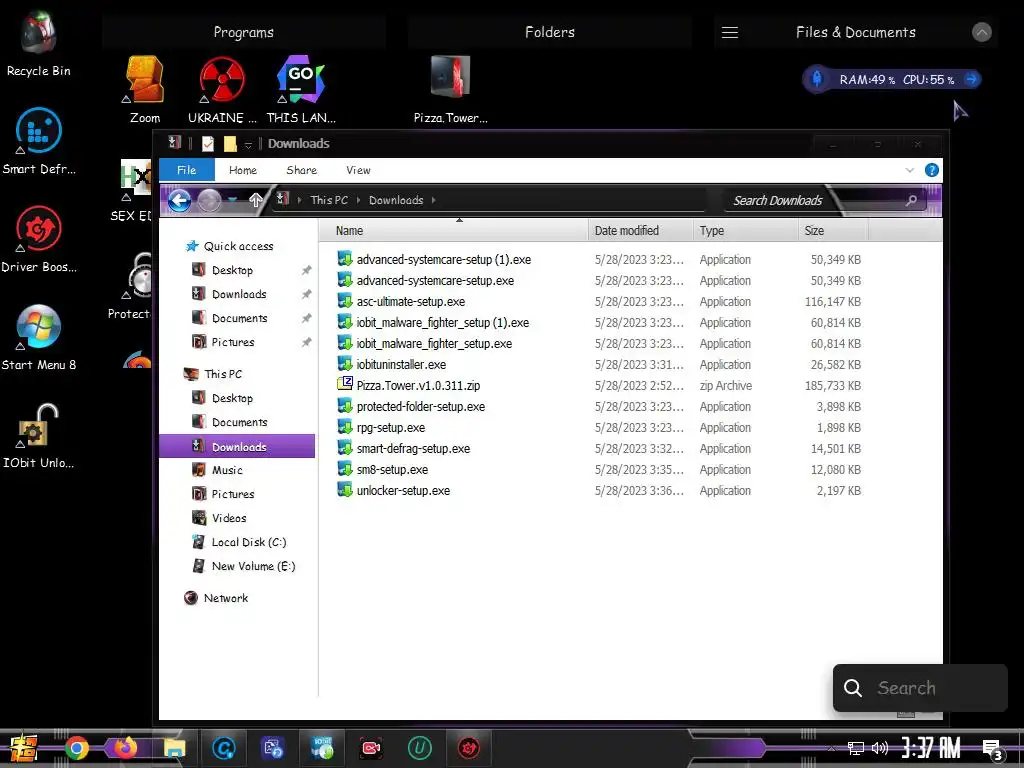Launch the Start Menu 8 desktop shortcut
The height and width of the screenshot is (768, 1024).
[x=39, y=338]
